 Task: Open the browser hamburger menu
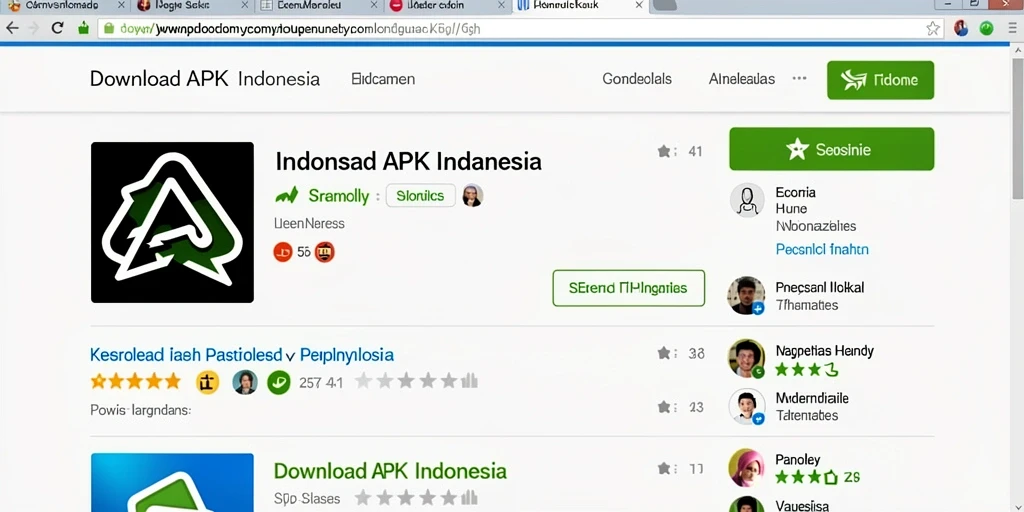(1012, 28)
